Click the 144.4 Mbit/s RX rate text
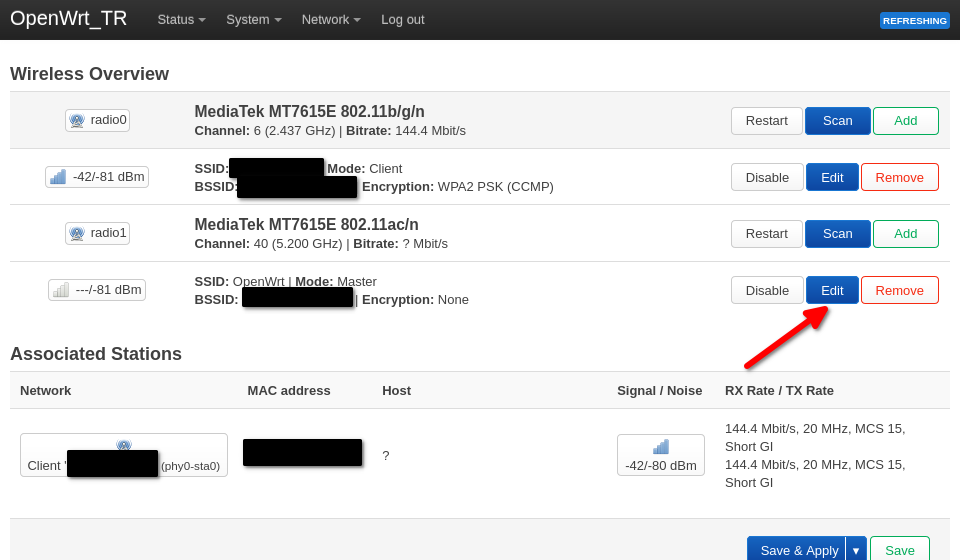Viewport: 960px width, 560px height. click(x=815, y=437)
